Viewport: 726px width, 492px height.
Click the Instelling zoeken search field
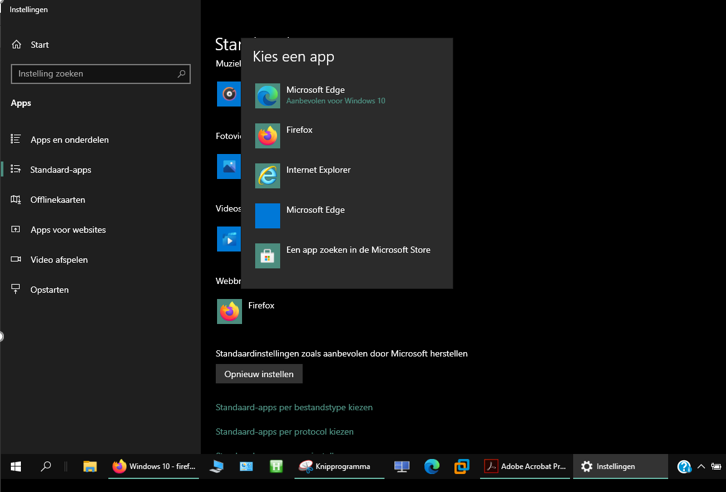coord(100,74)
